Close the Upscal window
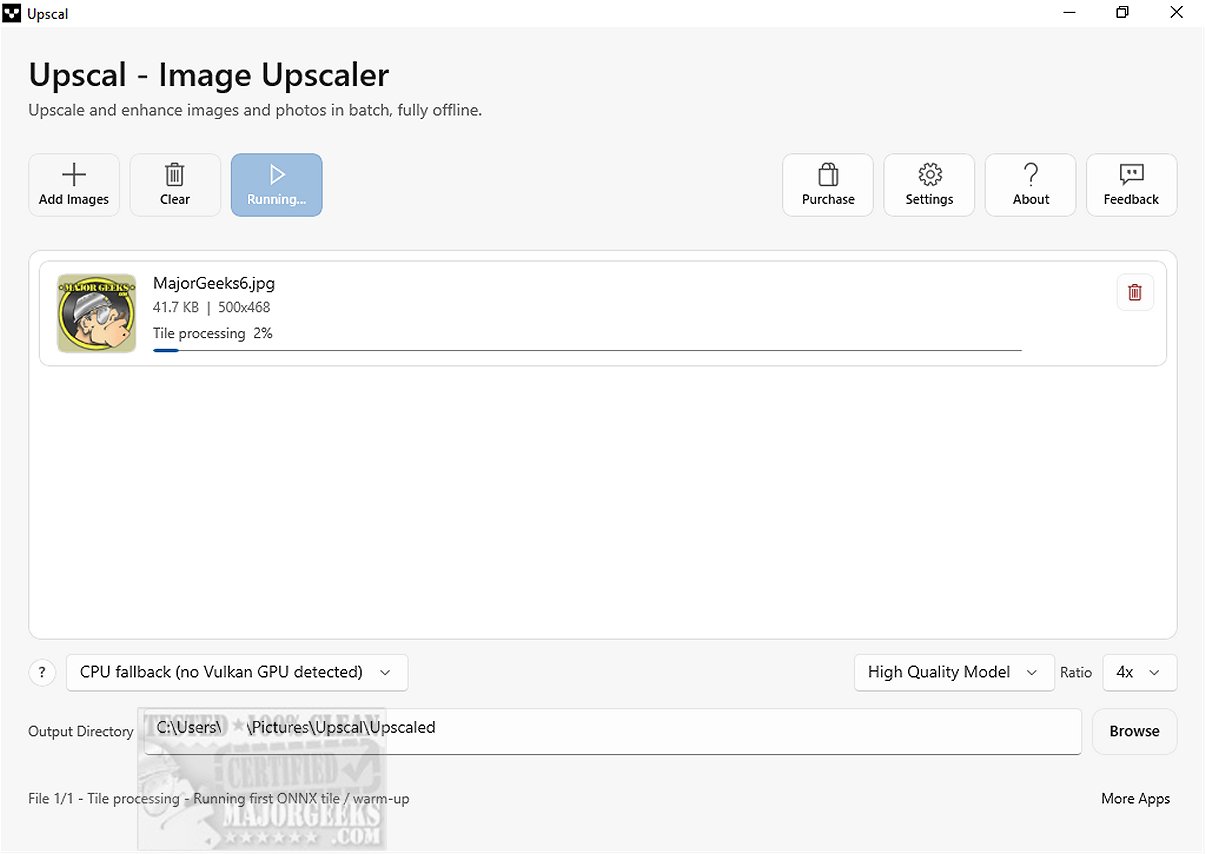Image resolution: width=1205 pixels, height=854 pixels. click(1177, 13)
